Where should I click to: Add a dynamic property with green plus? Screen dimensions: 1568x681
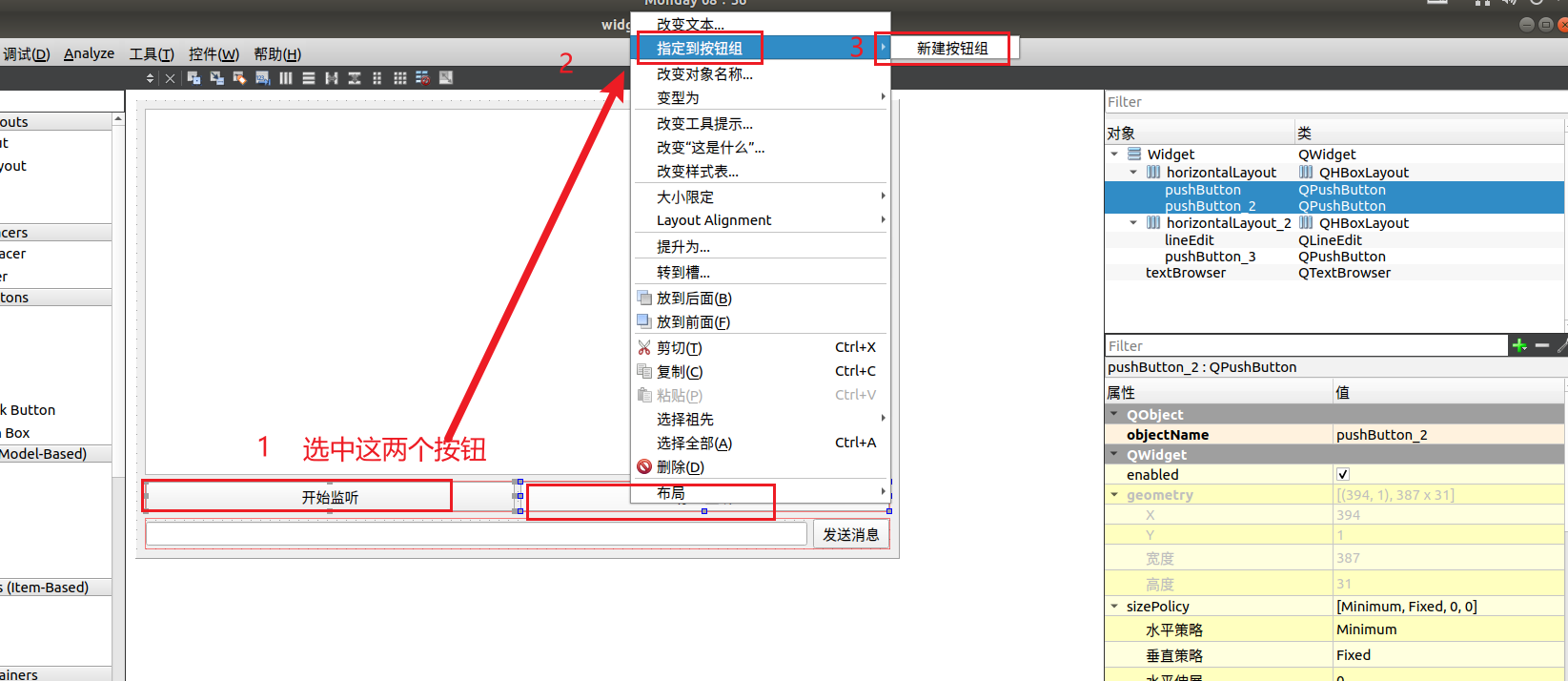(x=1519, y=345)
